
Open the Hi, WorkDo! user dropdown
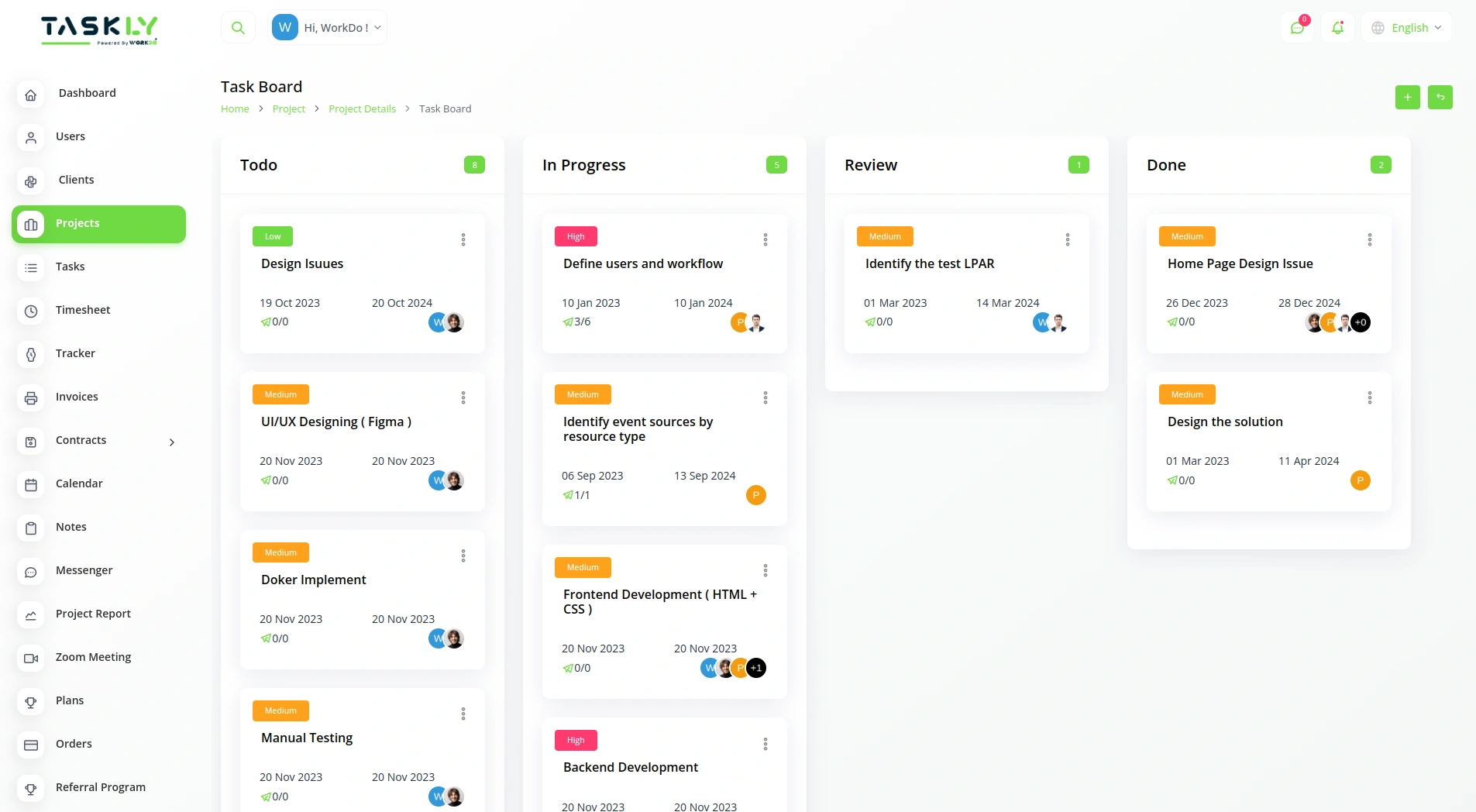pyautogui.click(x=328, y=28)
